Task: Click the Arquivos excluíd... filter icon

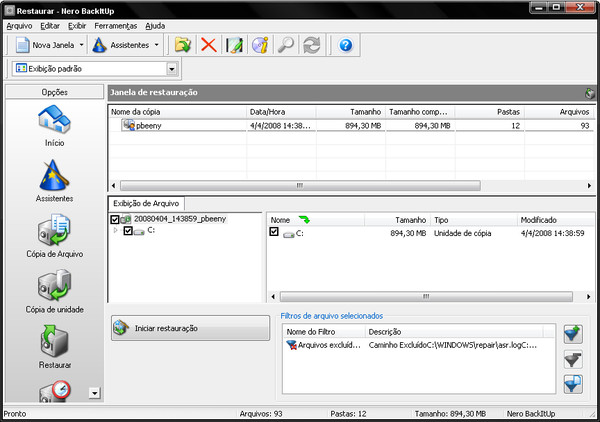Action: coord(292,345)
